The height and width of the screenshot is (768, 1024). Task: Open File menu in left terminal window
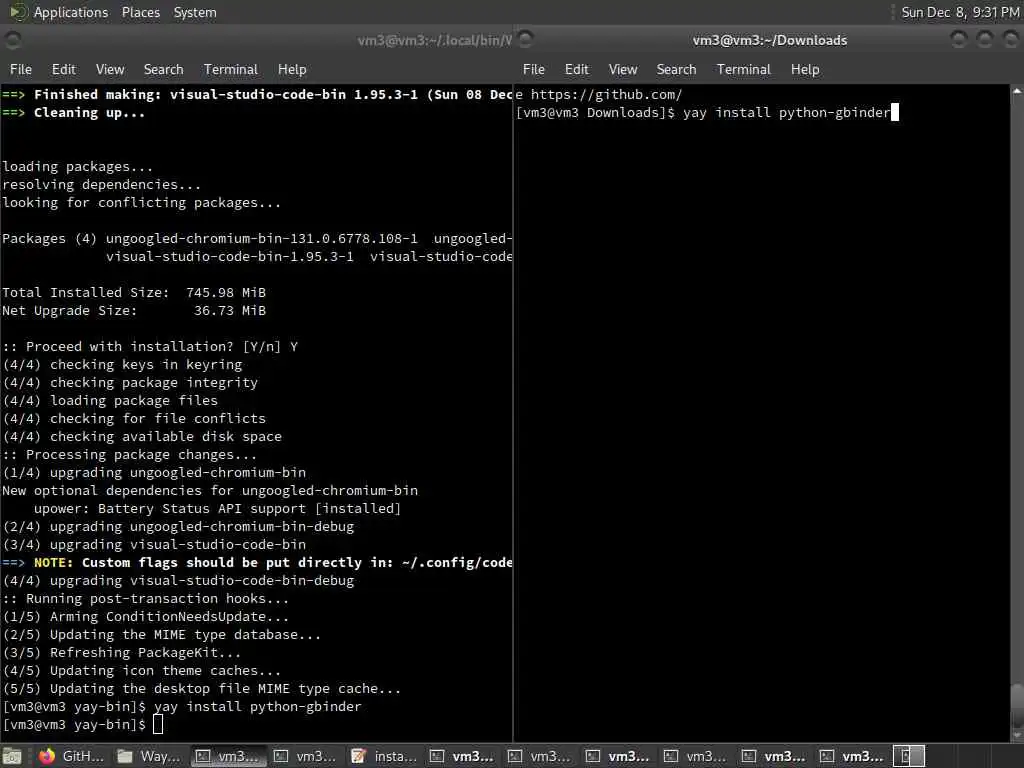(x=21, y=69)
